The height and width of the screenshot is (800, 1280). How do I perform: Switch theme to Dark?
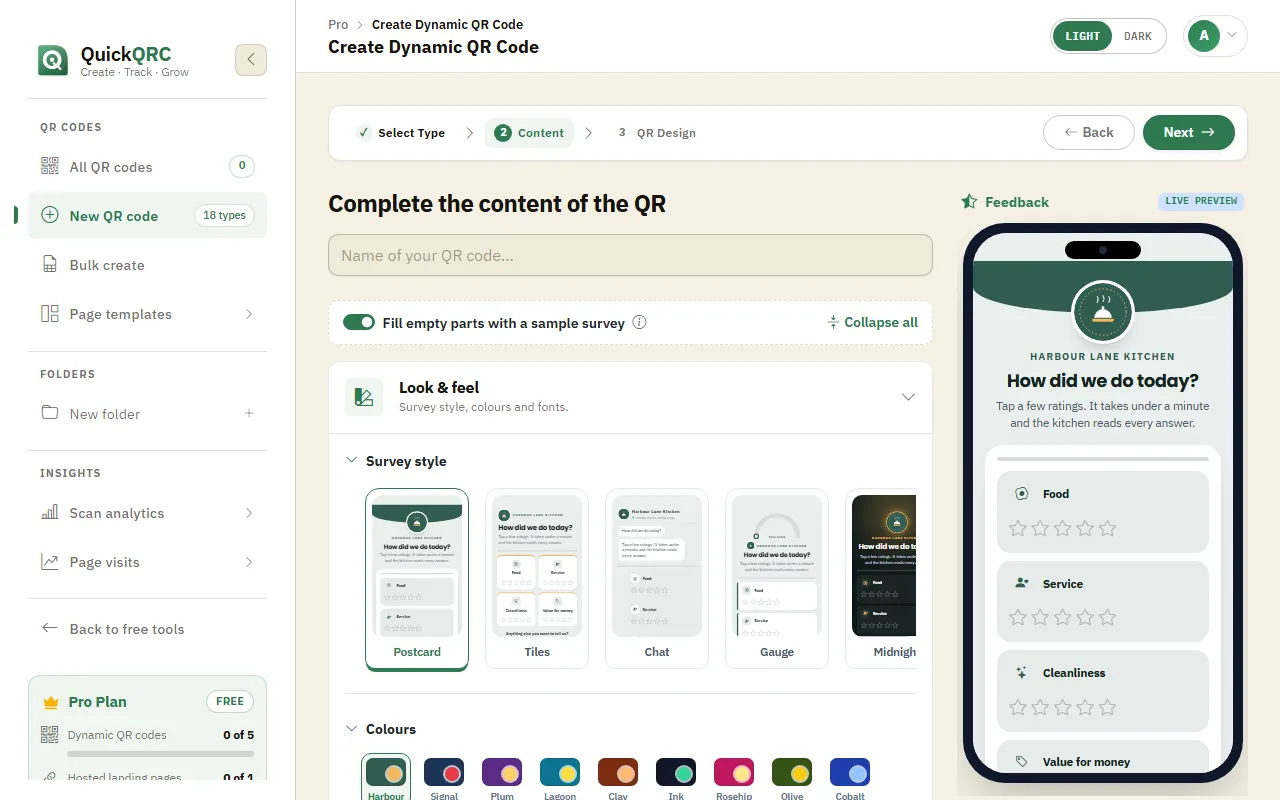[x=1138, y=36]
